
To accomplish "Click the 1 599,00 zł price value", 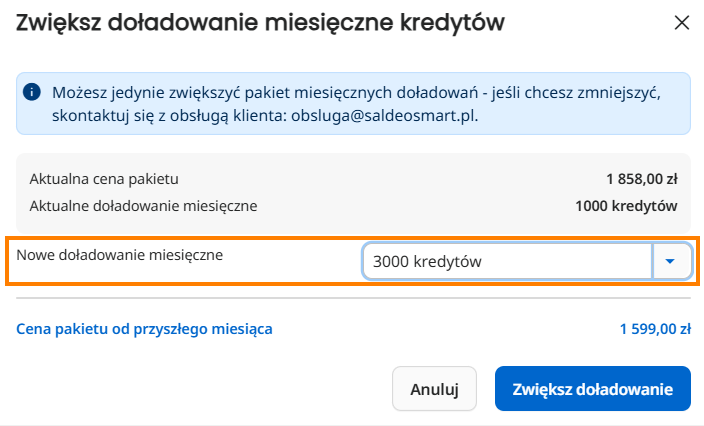I will (655, 329).
